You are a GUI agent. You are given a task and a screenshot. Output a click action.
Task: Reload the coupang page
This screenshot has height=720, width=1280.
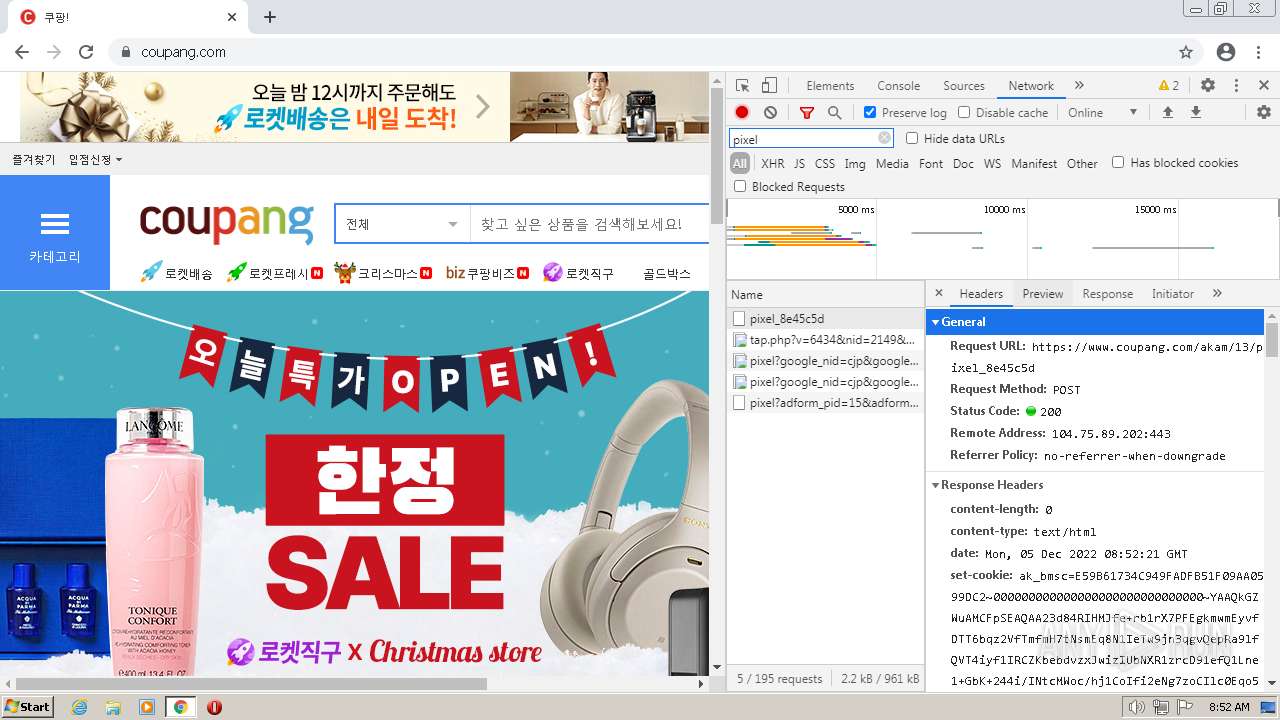86,52
